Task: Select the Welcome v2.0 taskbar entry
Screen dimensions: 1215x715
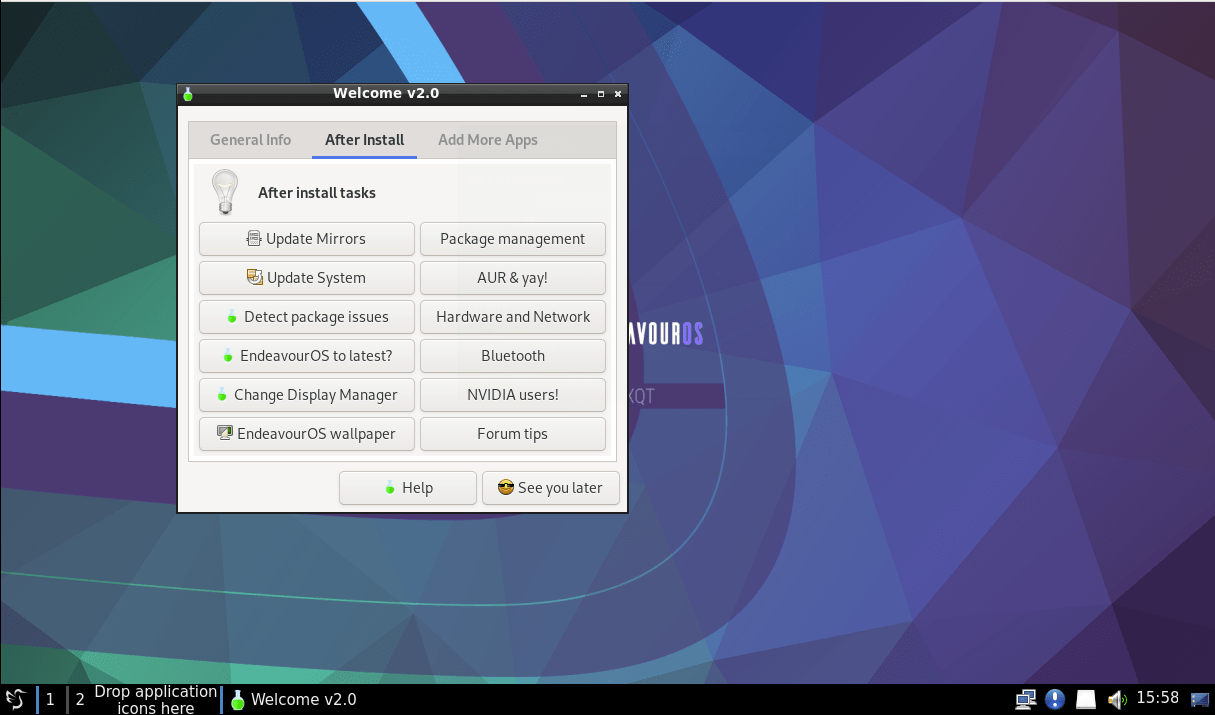Action: pyautogui.click(x=294, y=699)
